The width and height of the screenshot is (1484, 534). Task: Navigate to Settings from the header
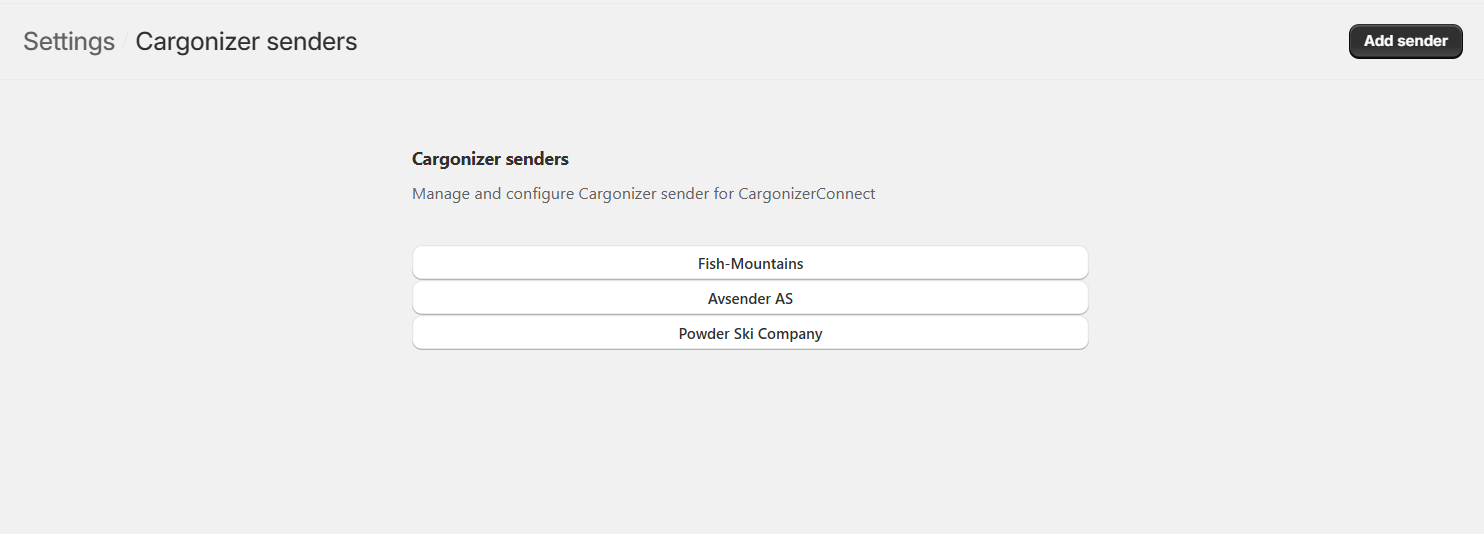tap(69, 41)
